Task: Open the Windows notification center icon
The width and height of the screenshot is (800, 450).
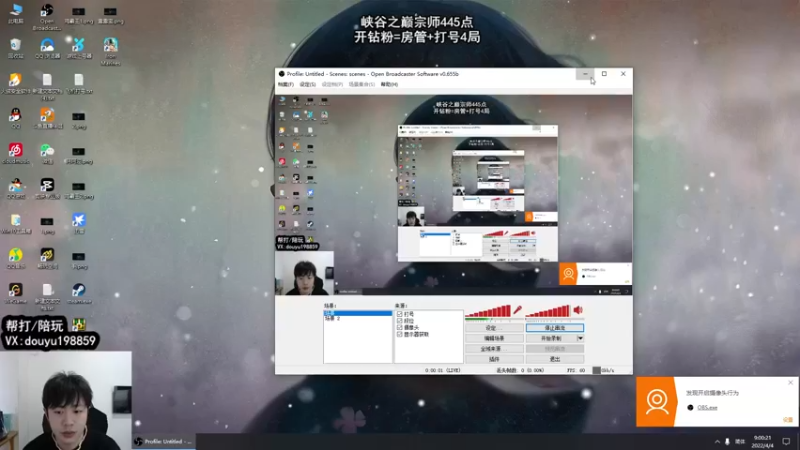Action: 786,441
